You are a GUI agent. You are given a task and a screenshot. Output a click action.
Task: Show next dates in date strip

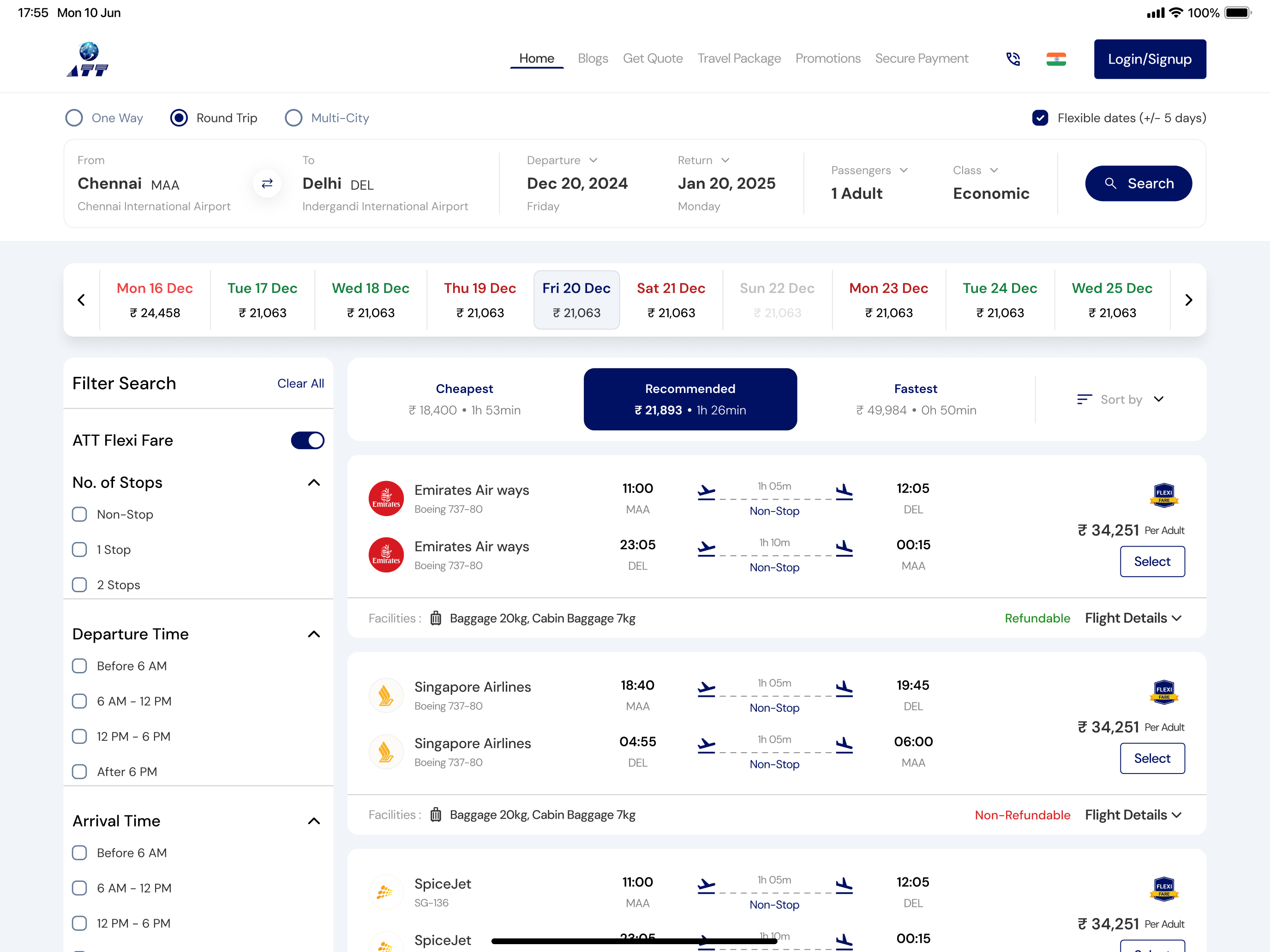click(x=1188, y=300)
